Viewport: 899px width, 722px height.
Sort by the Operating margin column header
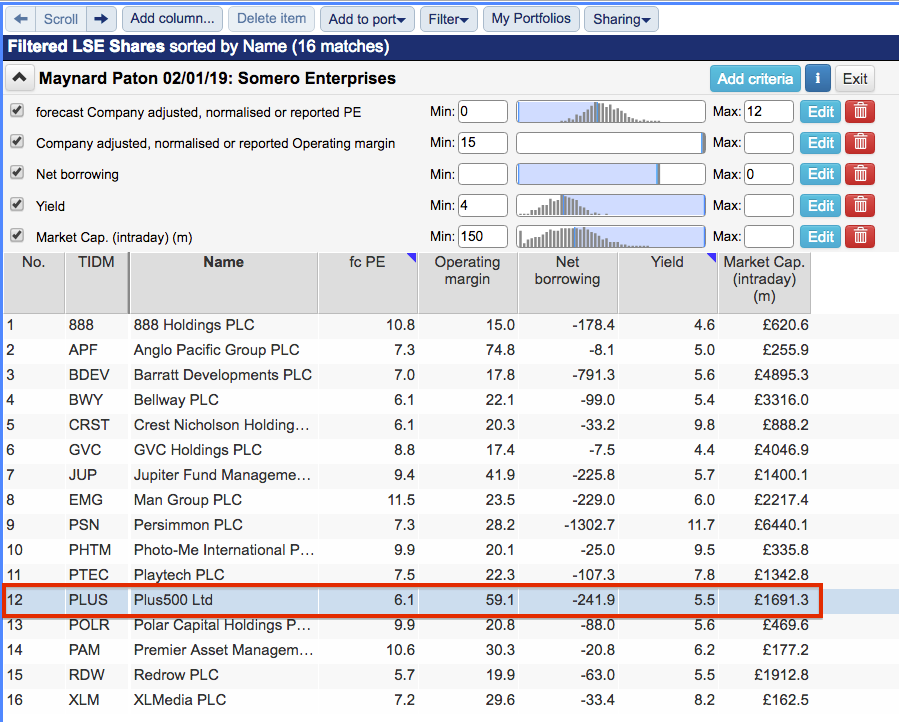tap(467, 283)
